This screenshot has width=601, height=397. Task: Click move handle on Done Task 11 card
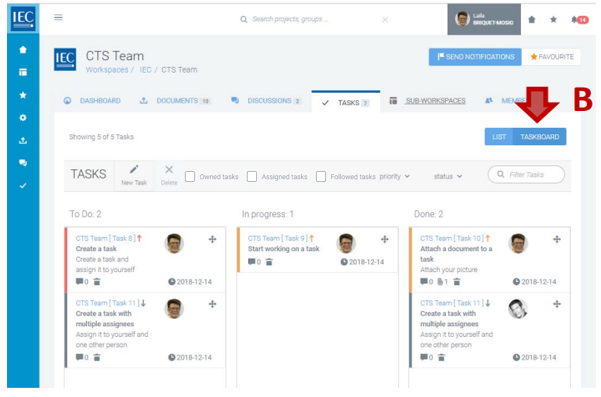(x=557, y=304)
